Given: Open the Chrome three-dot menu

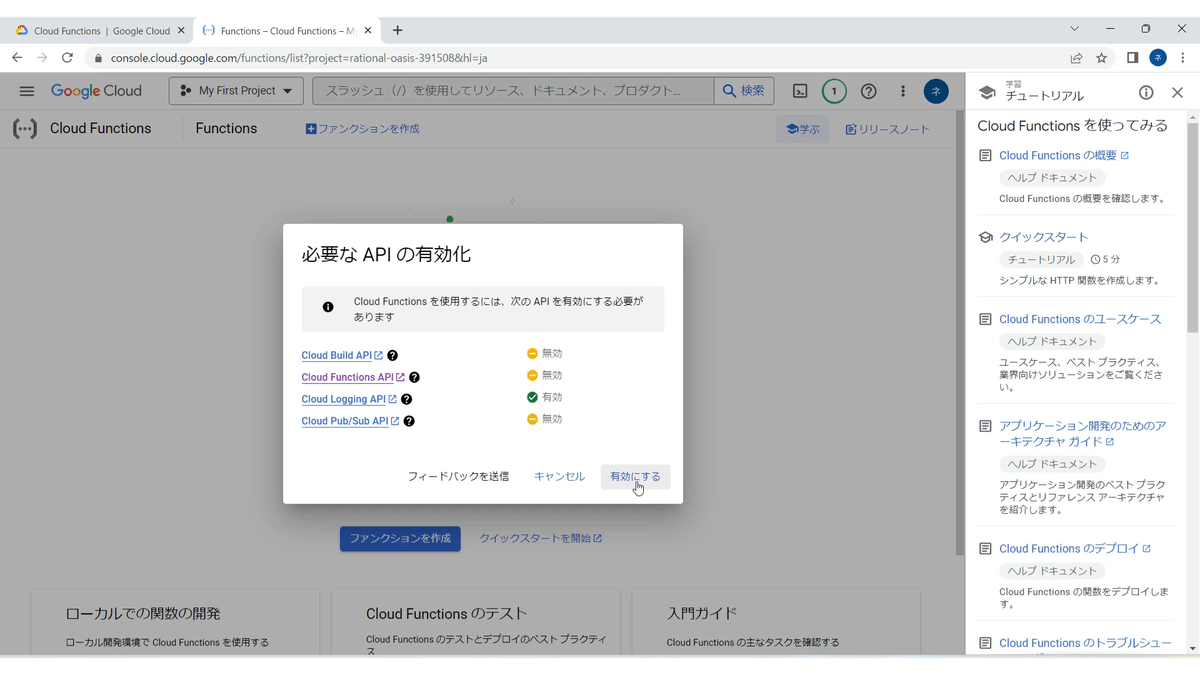Looking at the screenshot, I should [1183, 58].
